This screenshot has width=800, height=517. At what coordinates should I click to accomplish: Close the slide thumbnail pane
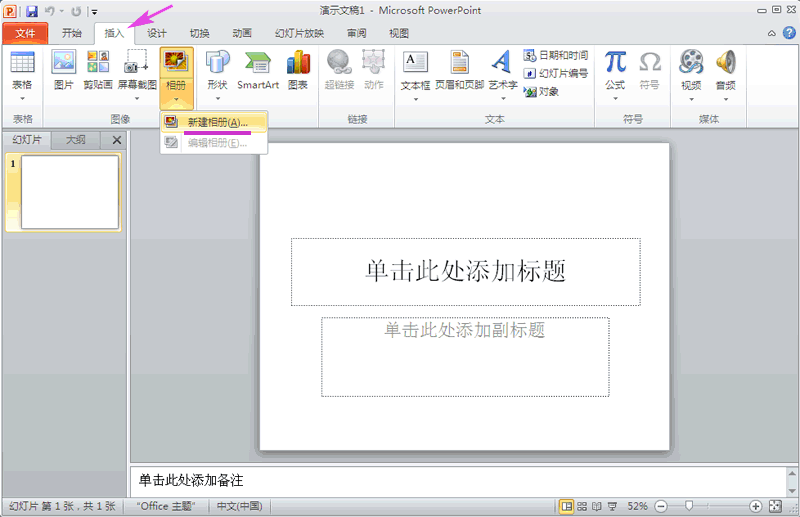coord(116,140)
